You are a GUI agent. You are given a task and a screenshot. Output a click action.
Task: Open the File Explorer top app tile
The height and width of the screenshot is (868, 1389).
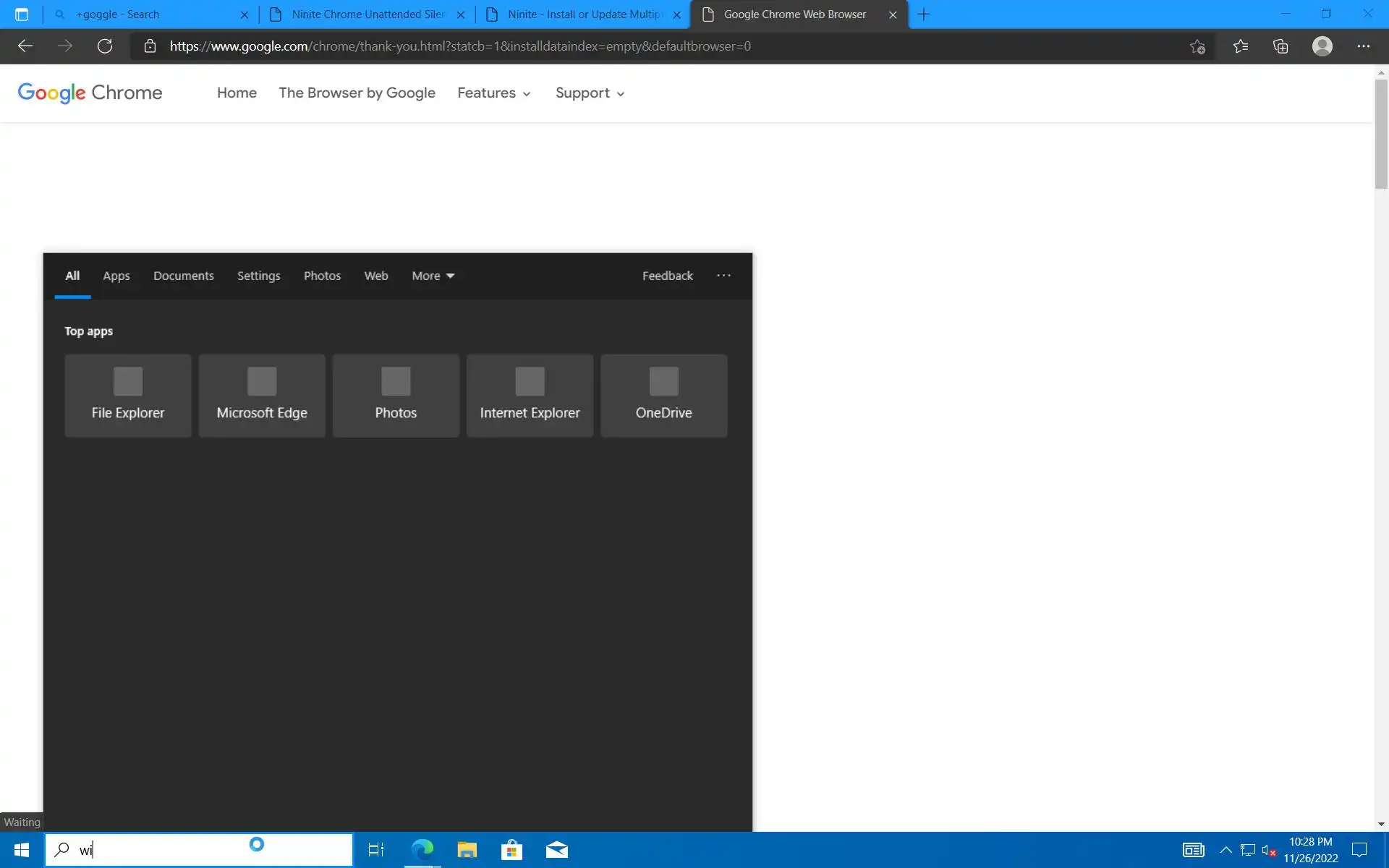pyautogui.click(x=128, y=396)
